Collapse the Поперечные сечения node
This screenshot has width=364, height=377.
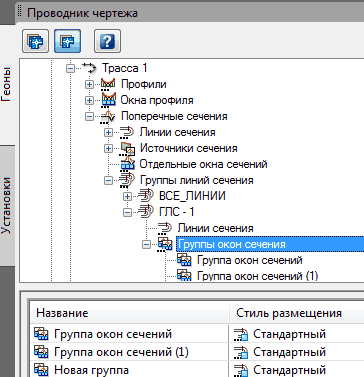pyautogui.click(x=89, y=116)
